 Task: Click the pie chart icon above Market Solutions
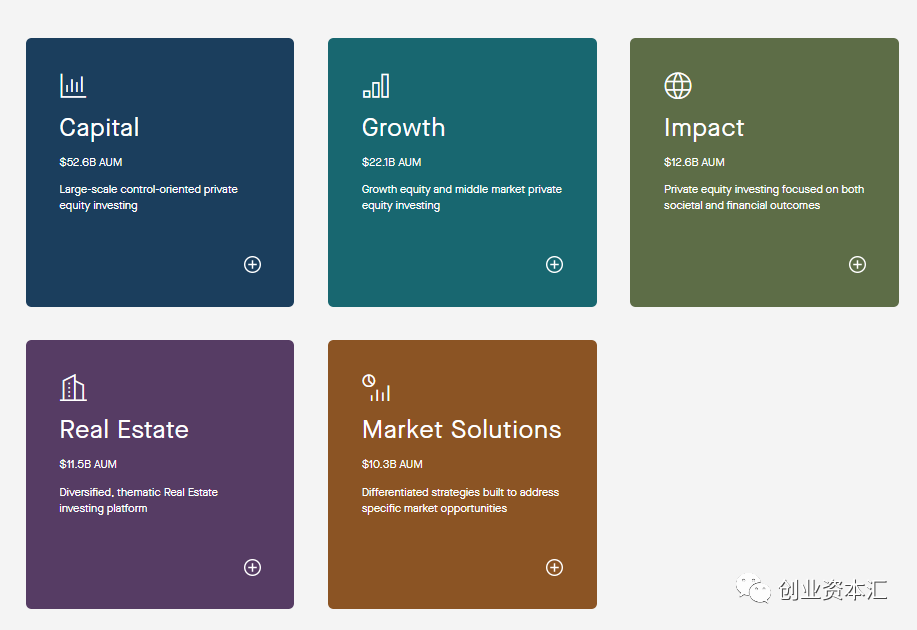pyautogui.click(x=376, y=388)
